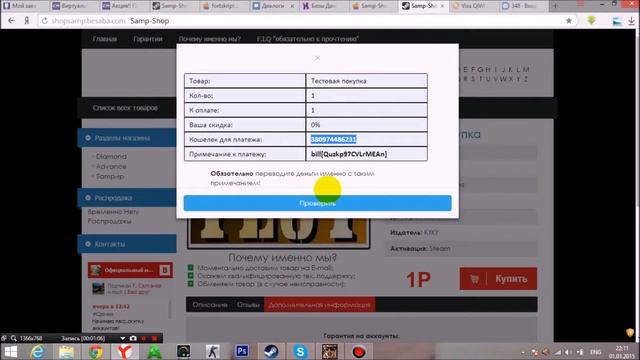Click Список всех товаров link
The width and height of the screenshot is (640, 360).
point(125,108)
